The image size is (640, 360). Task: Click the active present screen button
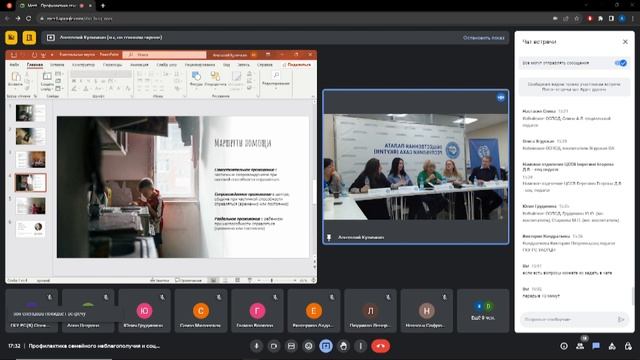click(x=326, y=346)
